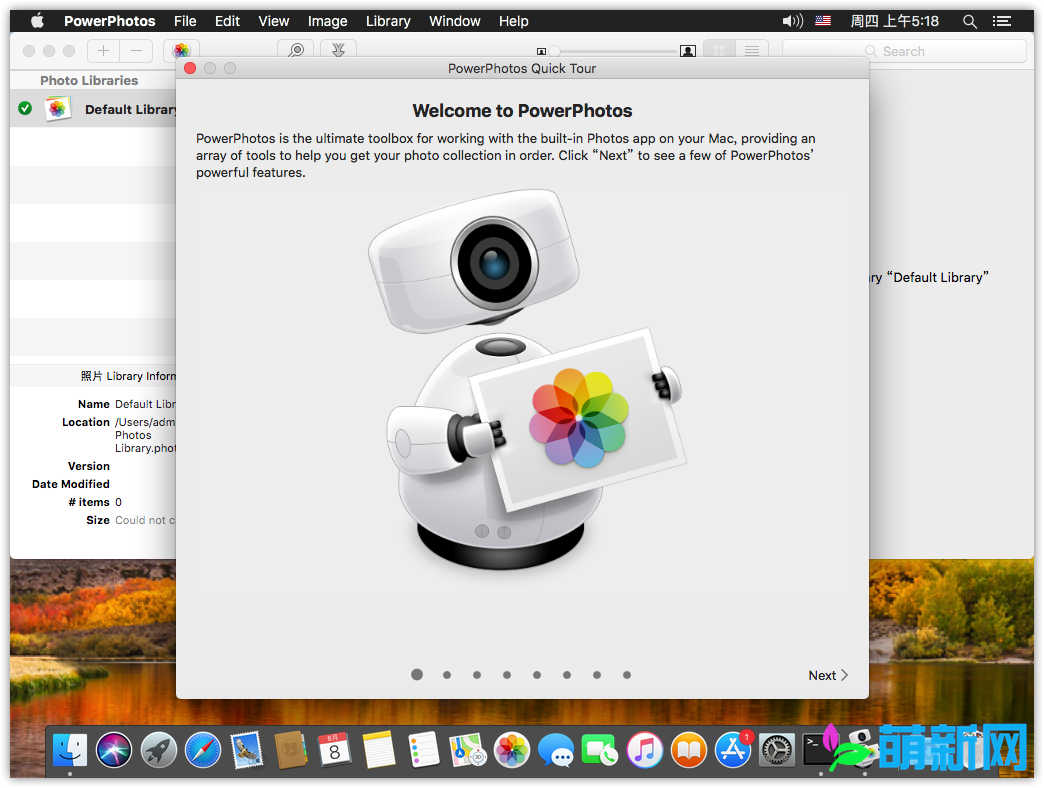Go to last Quick Tour page dot

click(x=627, y=675)
